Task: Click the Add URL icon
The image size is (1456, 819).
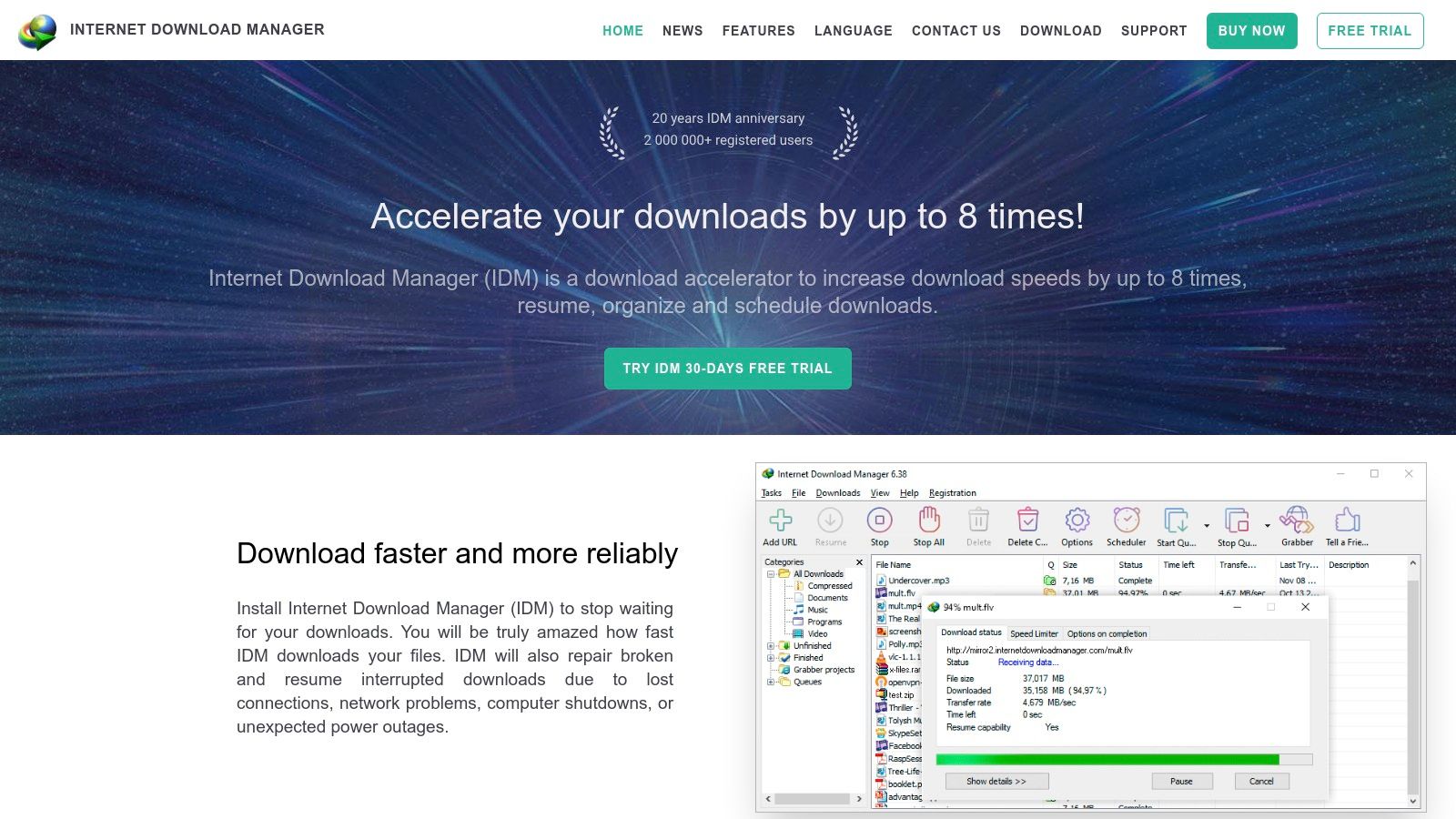Action: pyautogui.click(x=781, y=521)
